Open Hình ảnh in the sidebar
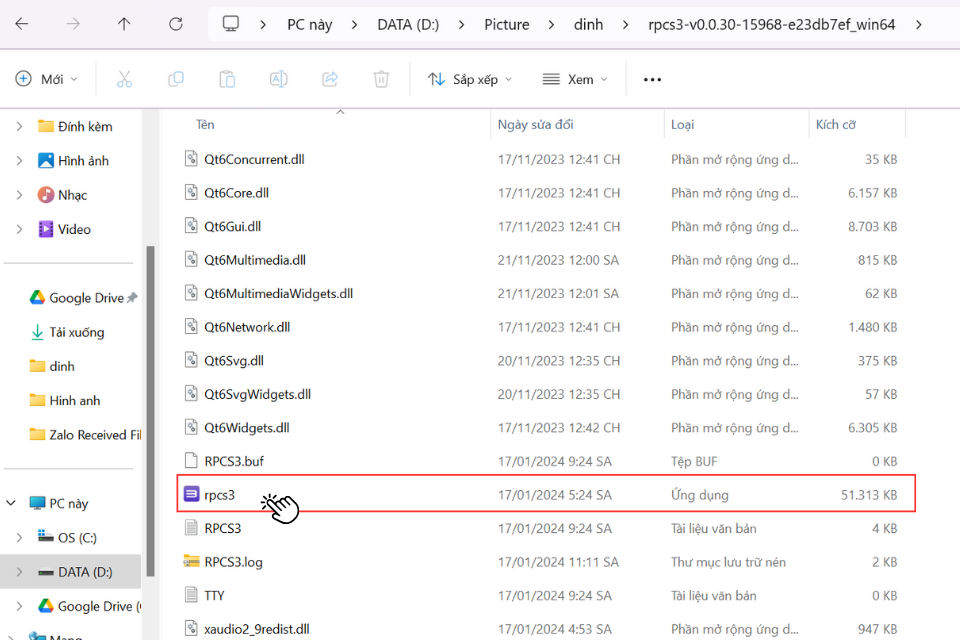This screenshot has width=960, height=640. point(73,160)
